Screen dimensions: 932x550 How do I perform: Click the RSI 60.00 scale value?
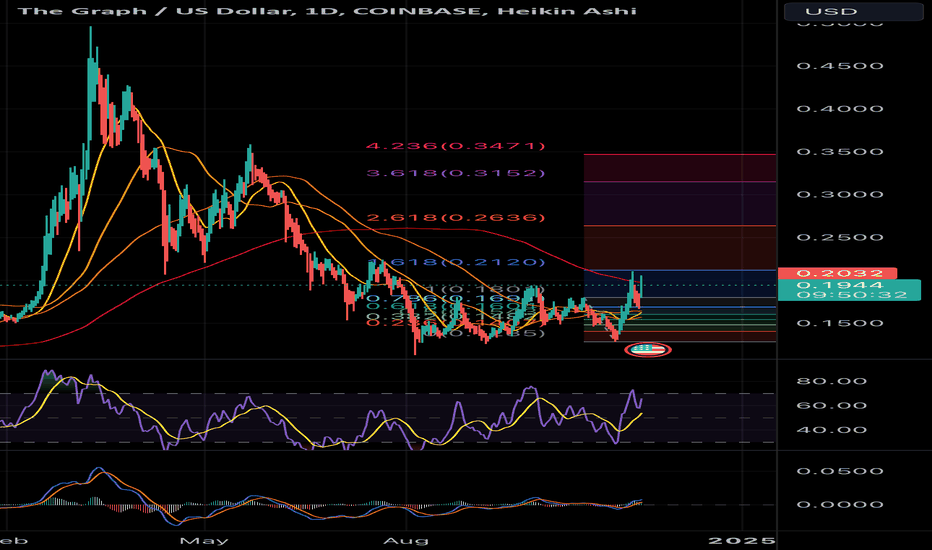(x=832, y=406)
